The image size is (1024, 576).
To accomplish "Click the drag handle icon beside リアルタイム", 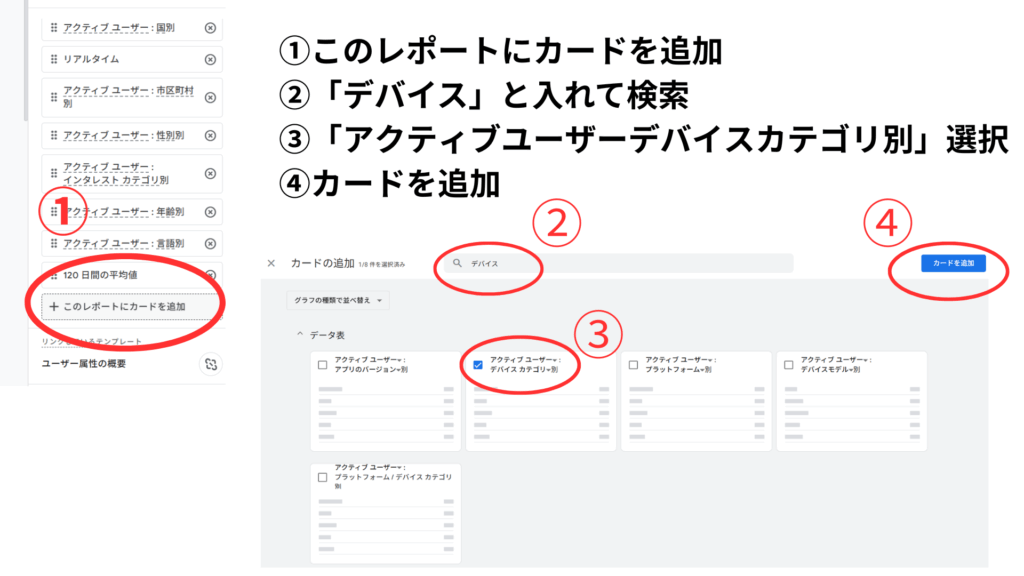I will [53, 60].
